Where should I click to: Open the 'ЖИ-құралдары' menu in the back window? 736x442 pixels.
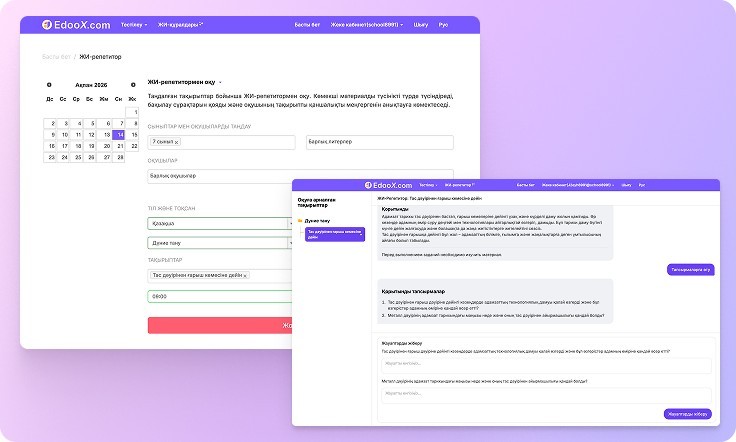point(180,25)
